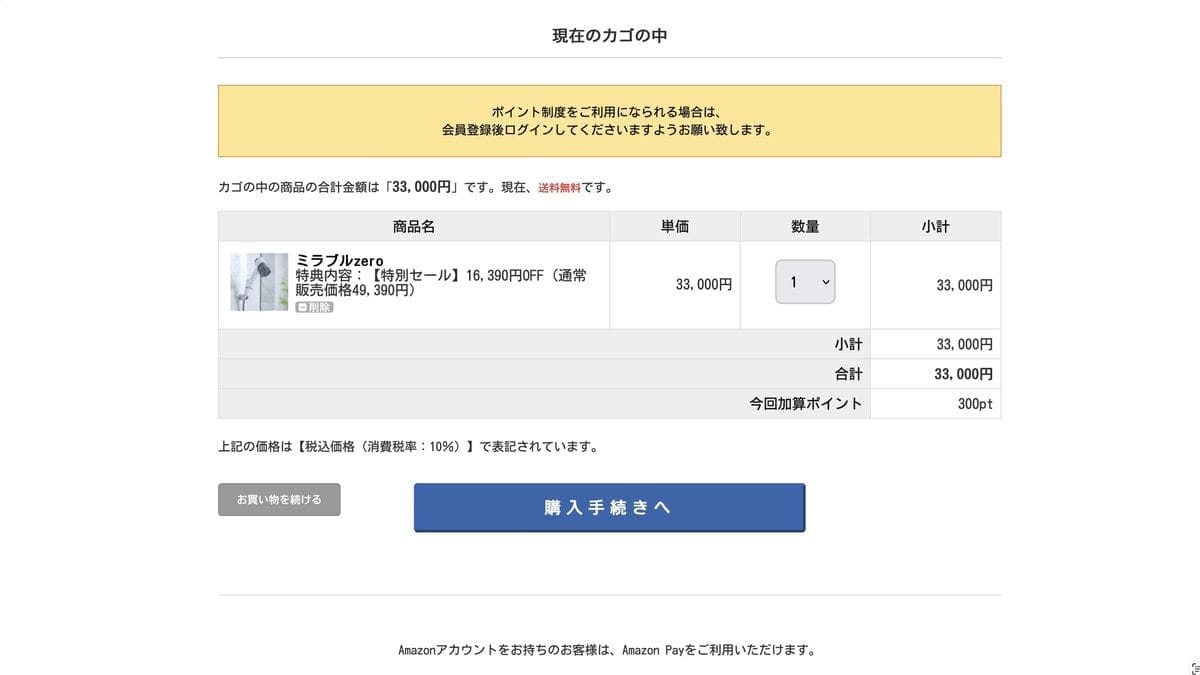Click the 送料無料 red text
Screen dimensions: 1200x675
(x=559, y=187)
